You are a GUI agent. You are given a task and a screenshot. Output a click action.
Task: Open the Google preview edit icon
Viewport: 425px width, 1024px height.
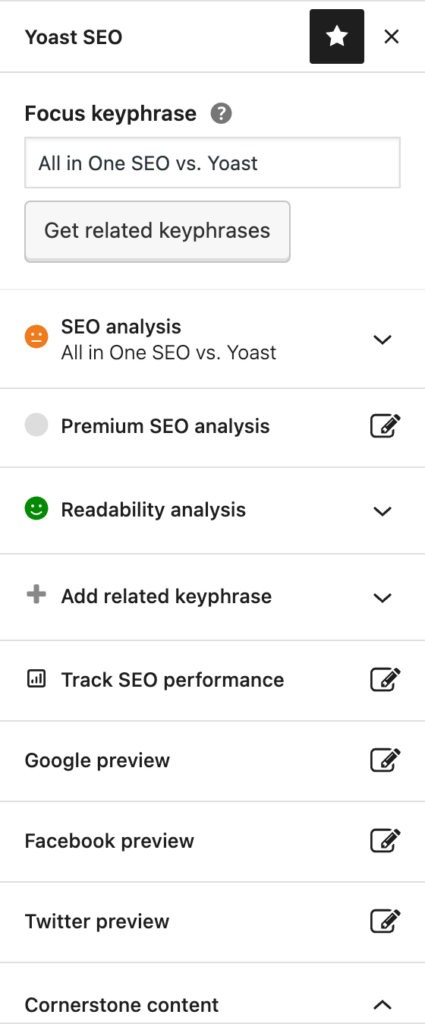385,760
